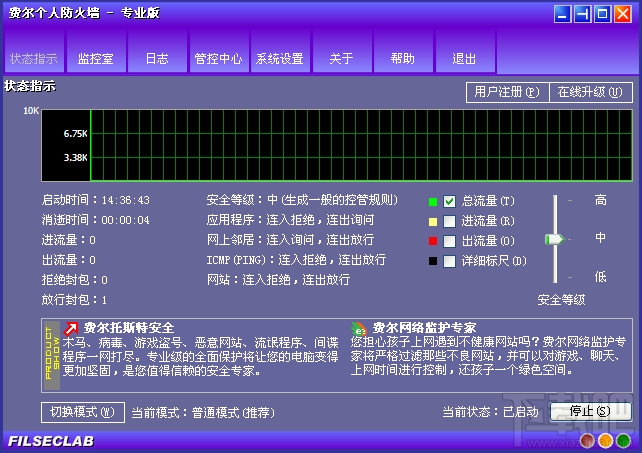The width and height of the screenshot is (642, 453).
Task: Click the orange status light at bottom right
Action: click(605, 440)
